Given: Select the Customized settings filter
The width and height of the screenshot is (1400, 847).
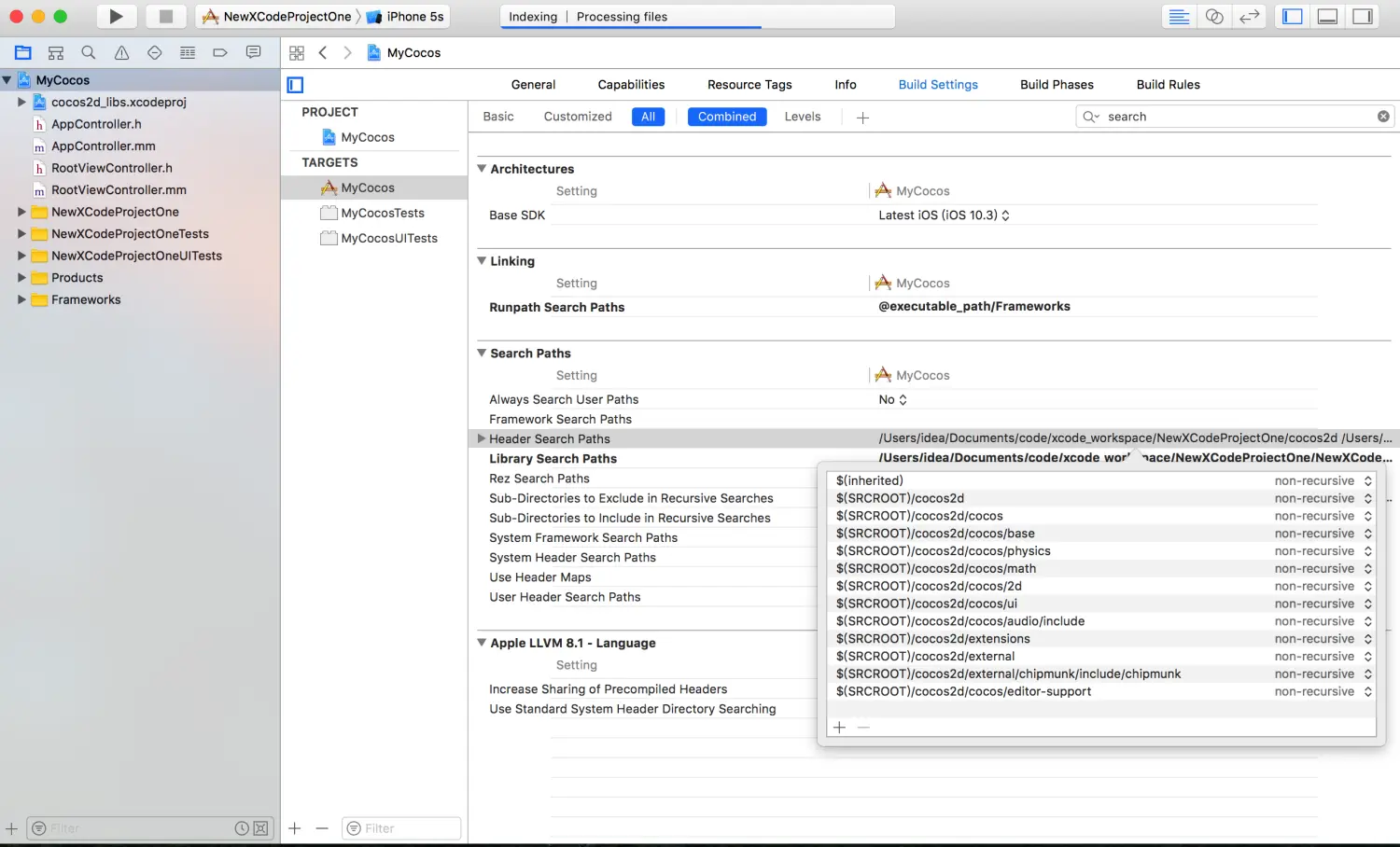Looking at the screenshot, I should click(x=578, y=117).
